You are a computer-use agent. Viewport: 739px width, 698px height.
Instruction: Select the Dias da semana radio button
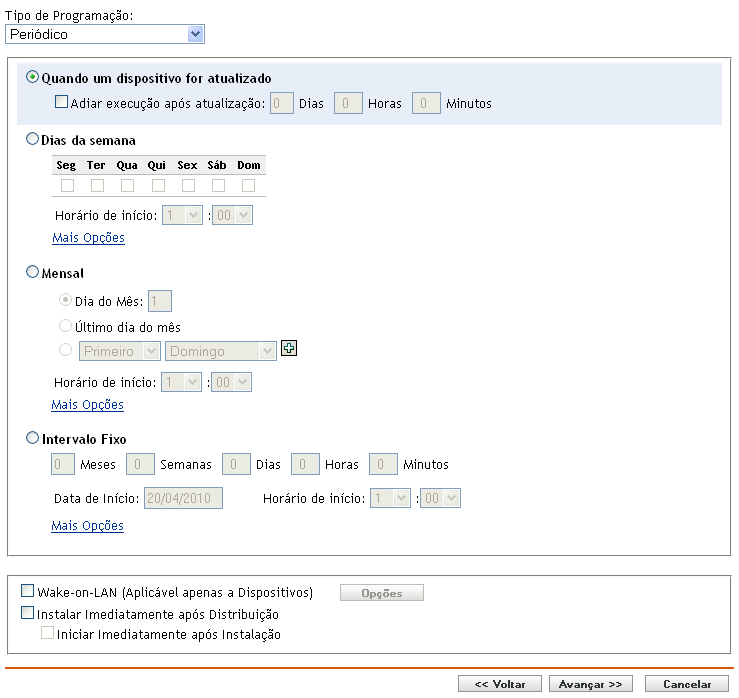pos(33,139)
